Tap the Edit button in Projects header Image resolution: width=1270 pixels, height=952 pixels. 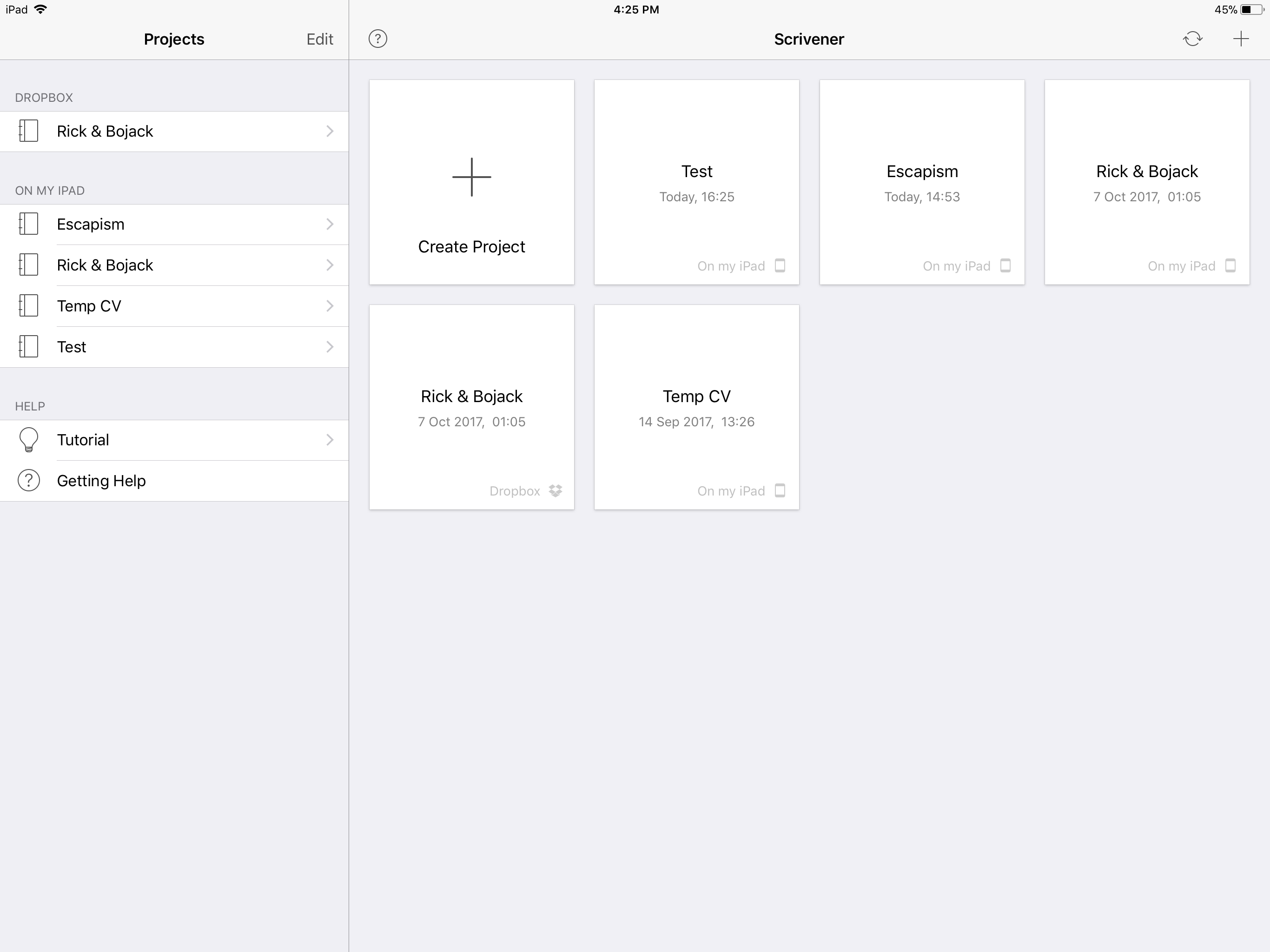(x=319, y=39)
